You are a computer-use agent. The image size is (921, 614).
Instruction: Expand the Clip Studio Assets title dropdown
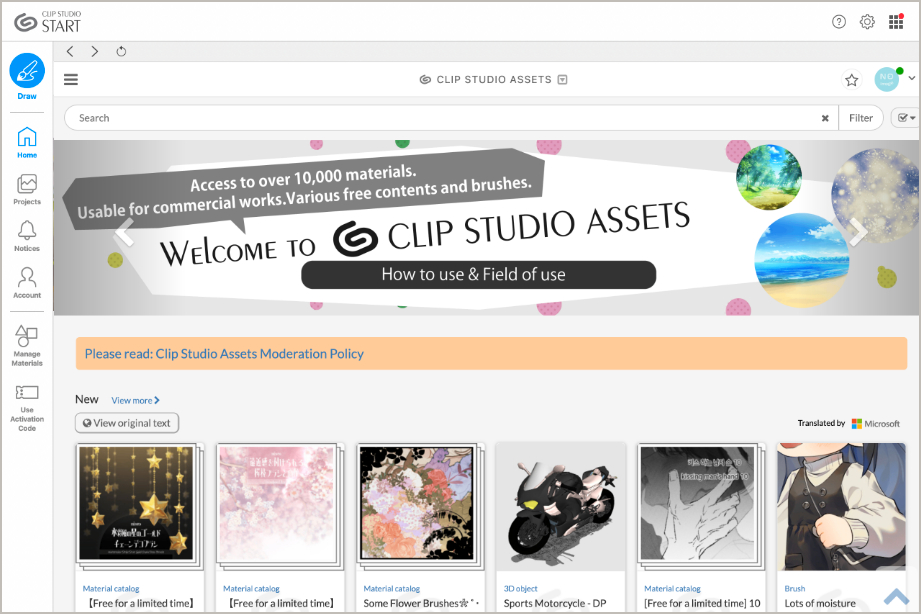coord(562,79)
